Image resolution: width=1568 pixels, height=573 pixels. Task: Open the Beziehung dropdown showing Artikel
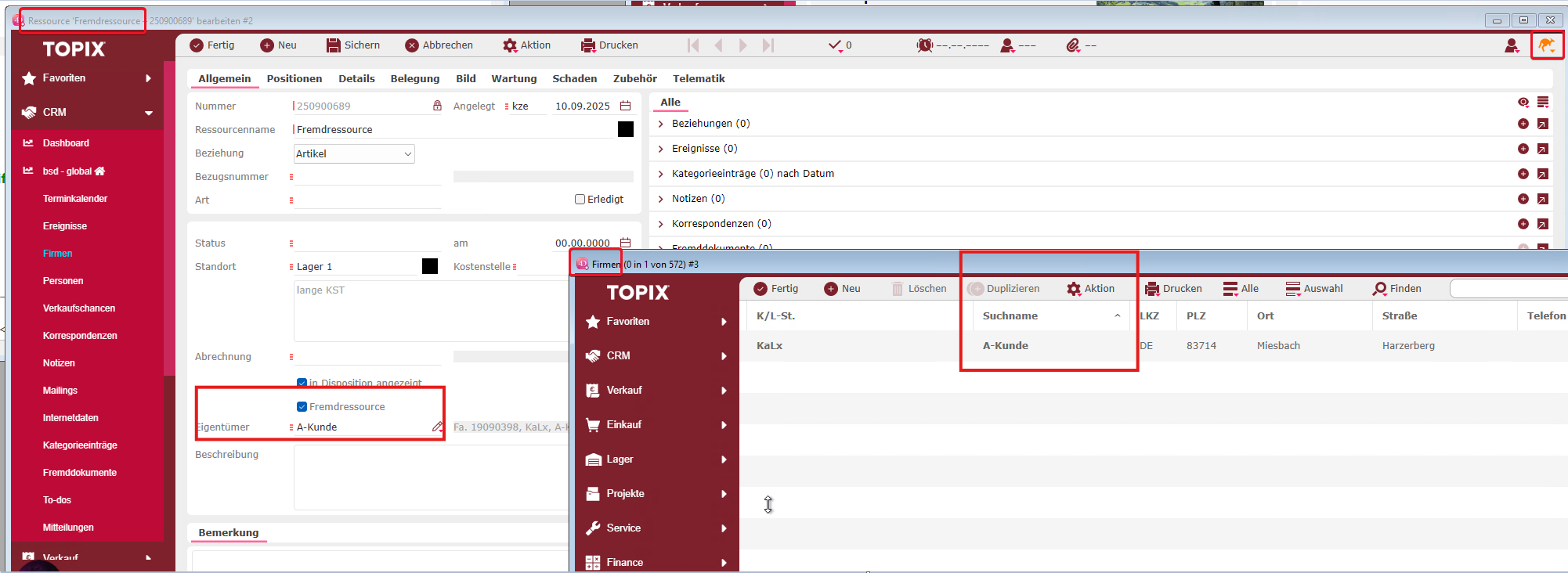pos(354,153)
